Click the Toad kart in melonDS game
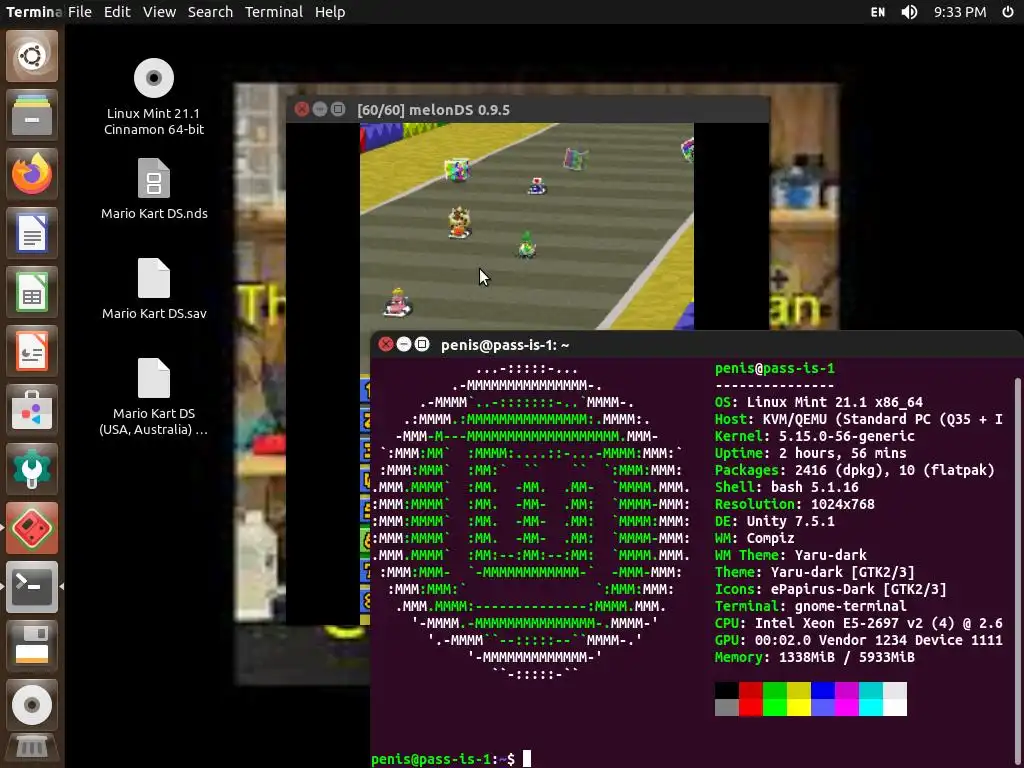This screenshot has width=1024, height=768. [x=537, y=186]
